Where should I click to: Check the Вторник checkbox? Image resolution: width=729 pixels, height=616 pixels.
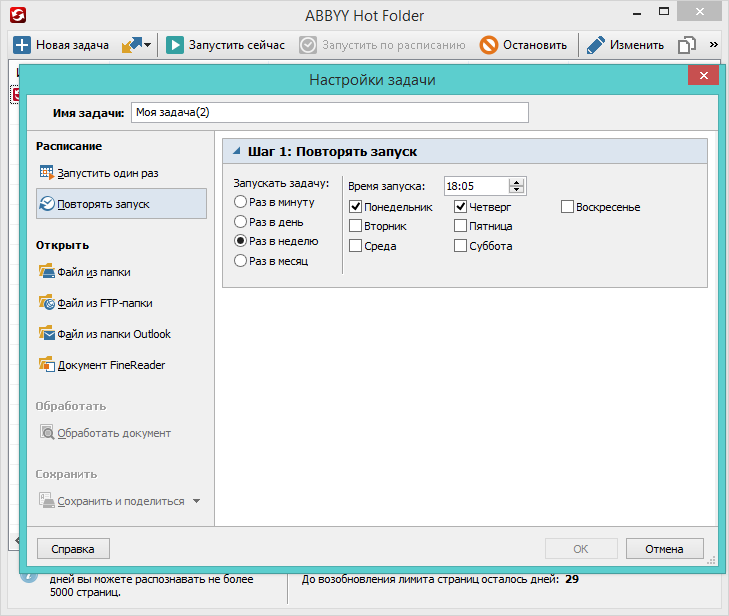[355, 225]
